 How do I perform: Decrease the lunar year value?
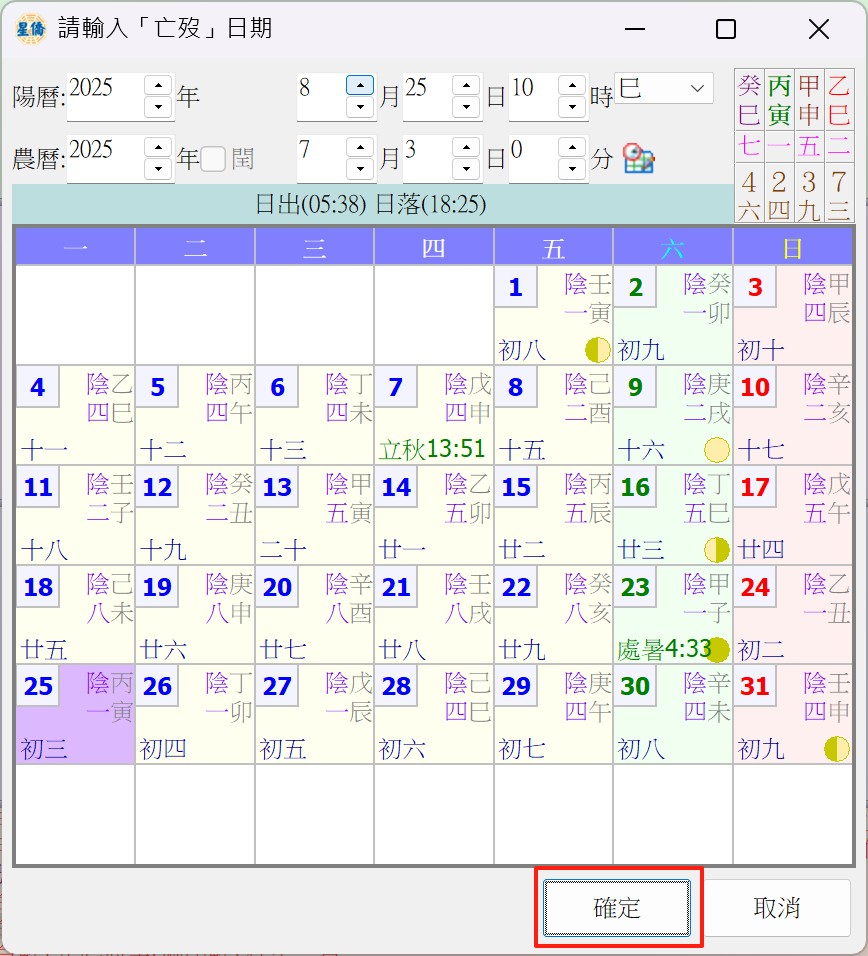pyautogui.click(x=158, y=170)
